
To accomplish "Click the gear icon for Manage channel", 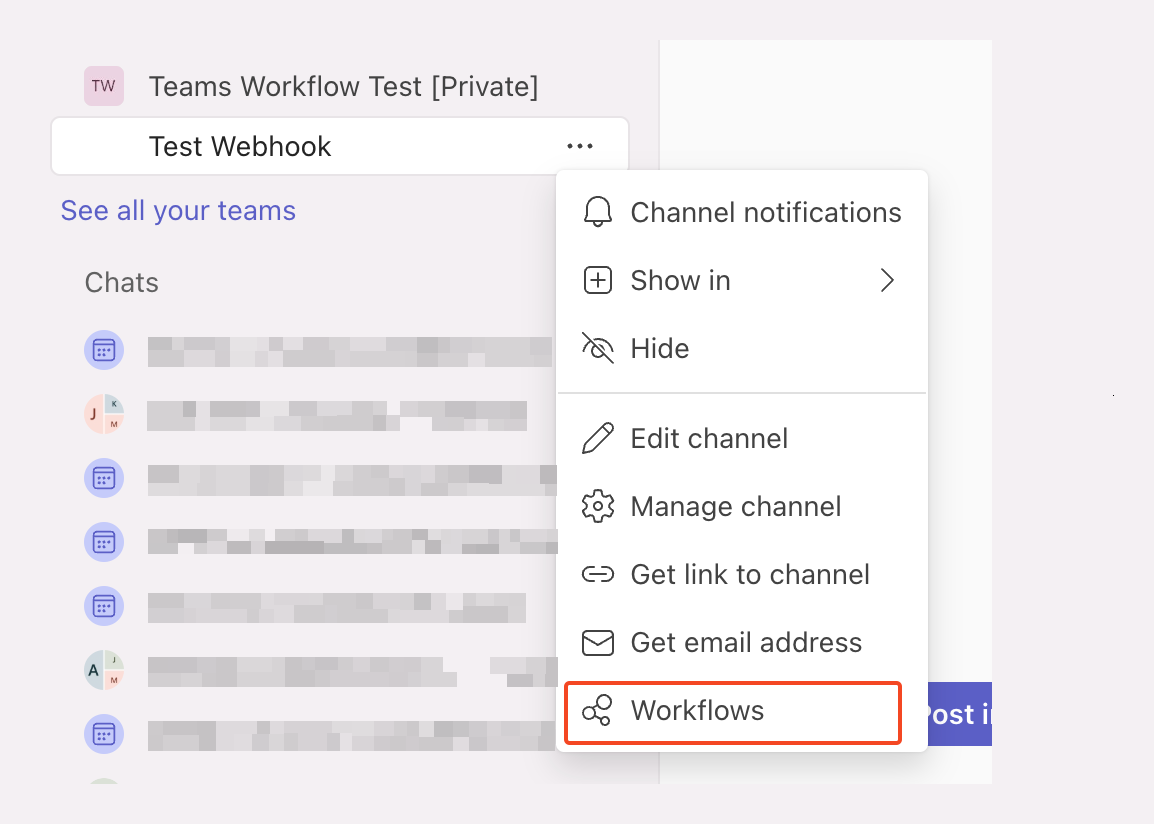I will point(597,507).
